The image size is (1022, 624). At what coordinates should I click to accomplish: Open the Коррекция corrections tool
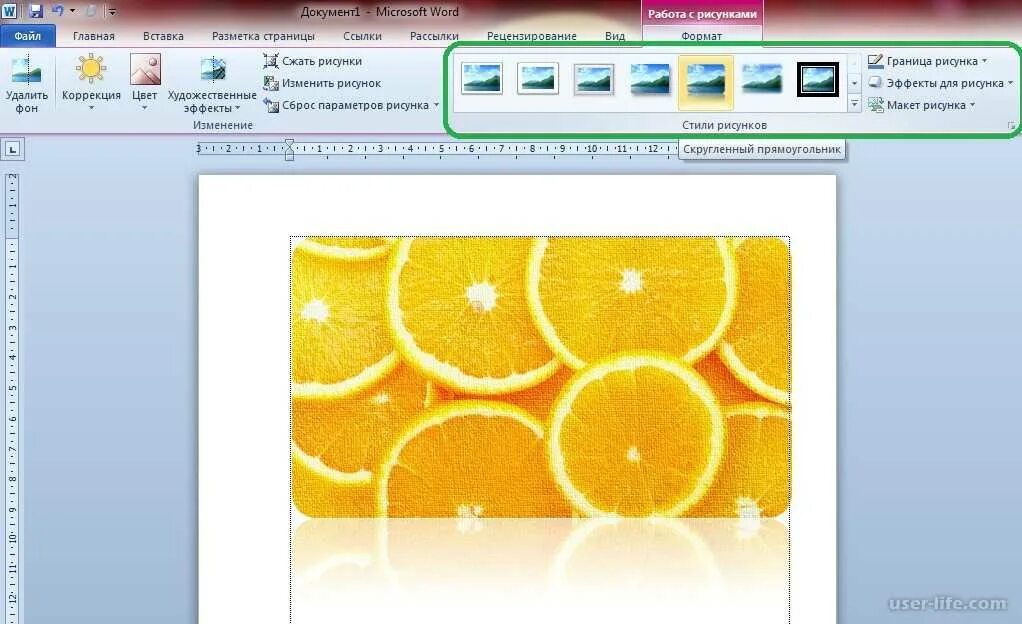point(91,83)
